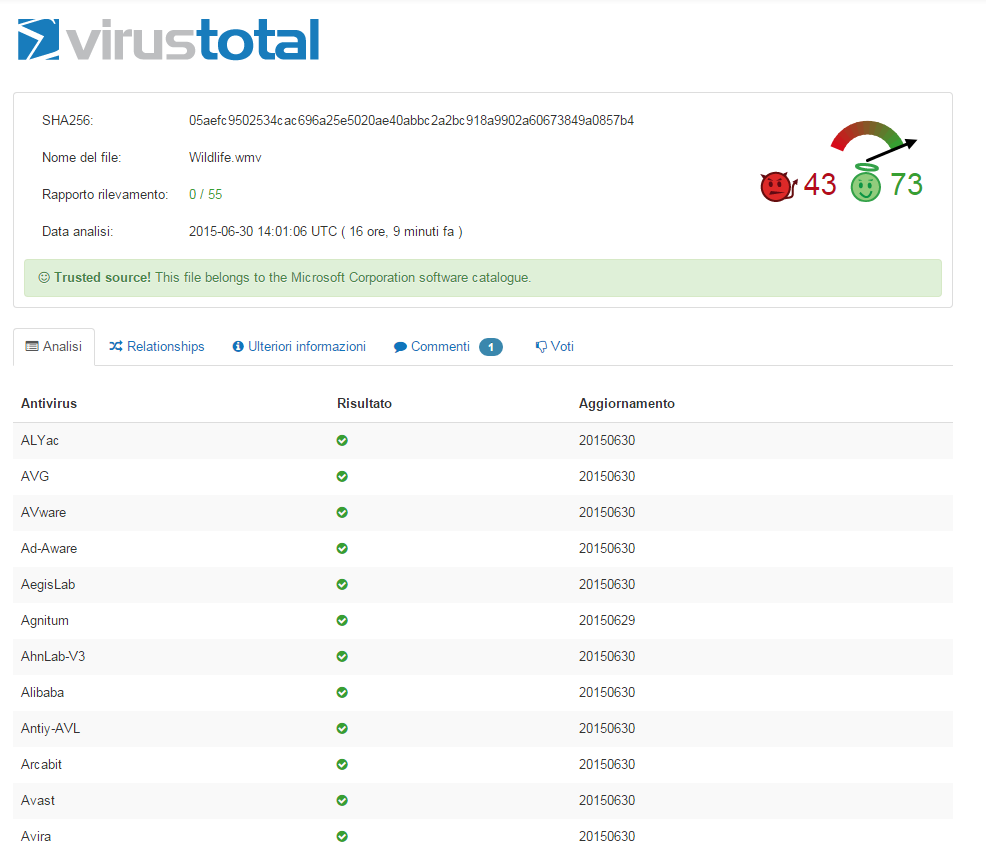The width and height of the screenshot is (986, 851).
Task: Click the Nome del file label
Action: pos(82,157)
